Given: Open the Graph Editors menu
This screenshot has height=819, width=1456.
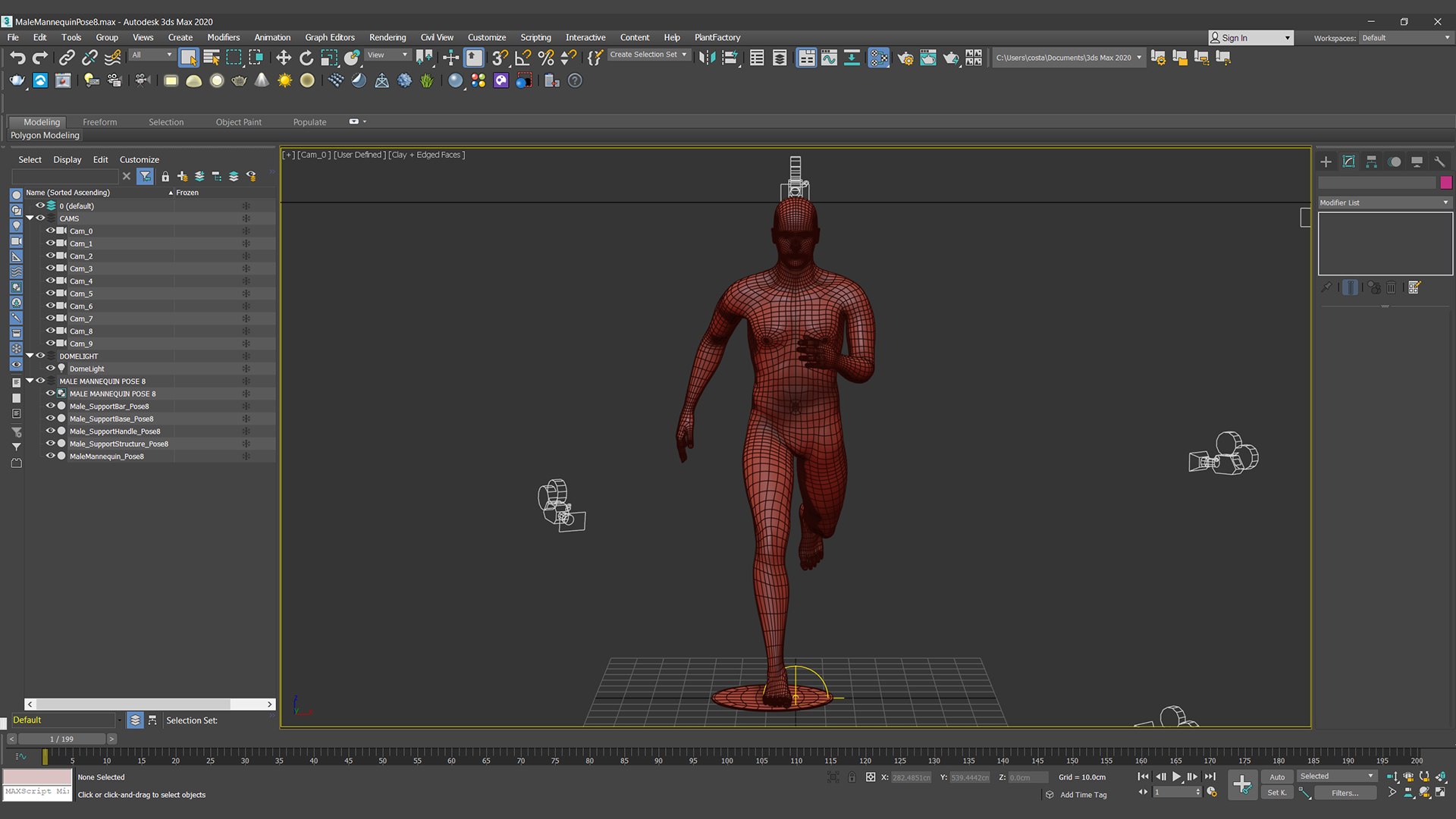Looking at the screenshot, I should pyautogui.click(x=330, y=37).
